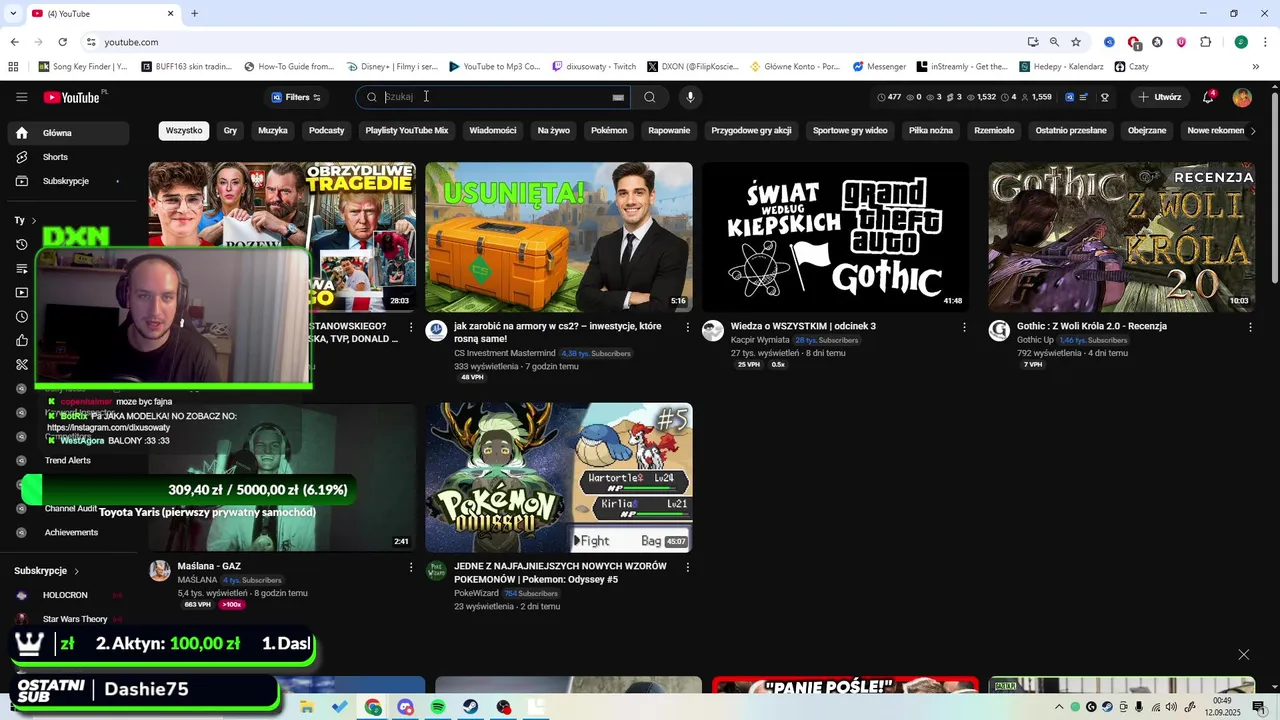Open the YouTube hamburger guide menu

tap(21, 97)
